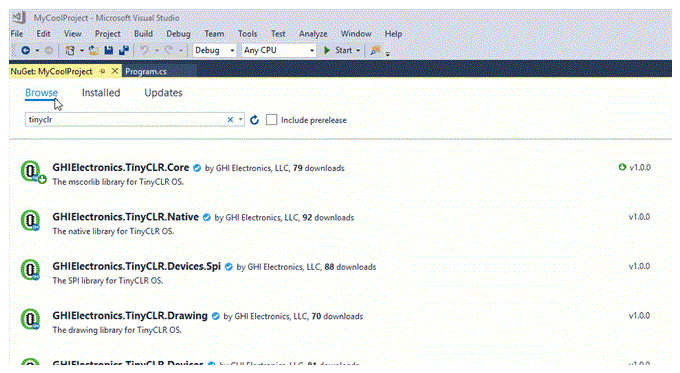Click 'The SPI library for TinyCLR OS.' description
Viewport: 680px width, 373px height.
coord(108,281)
